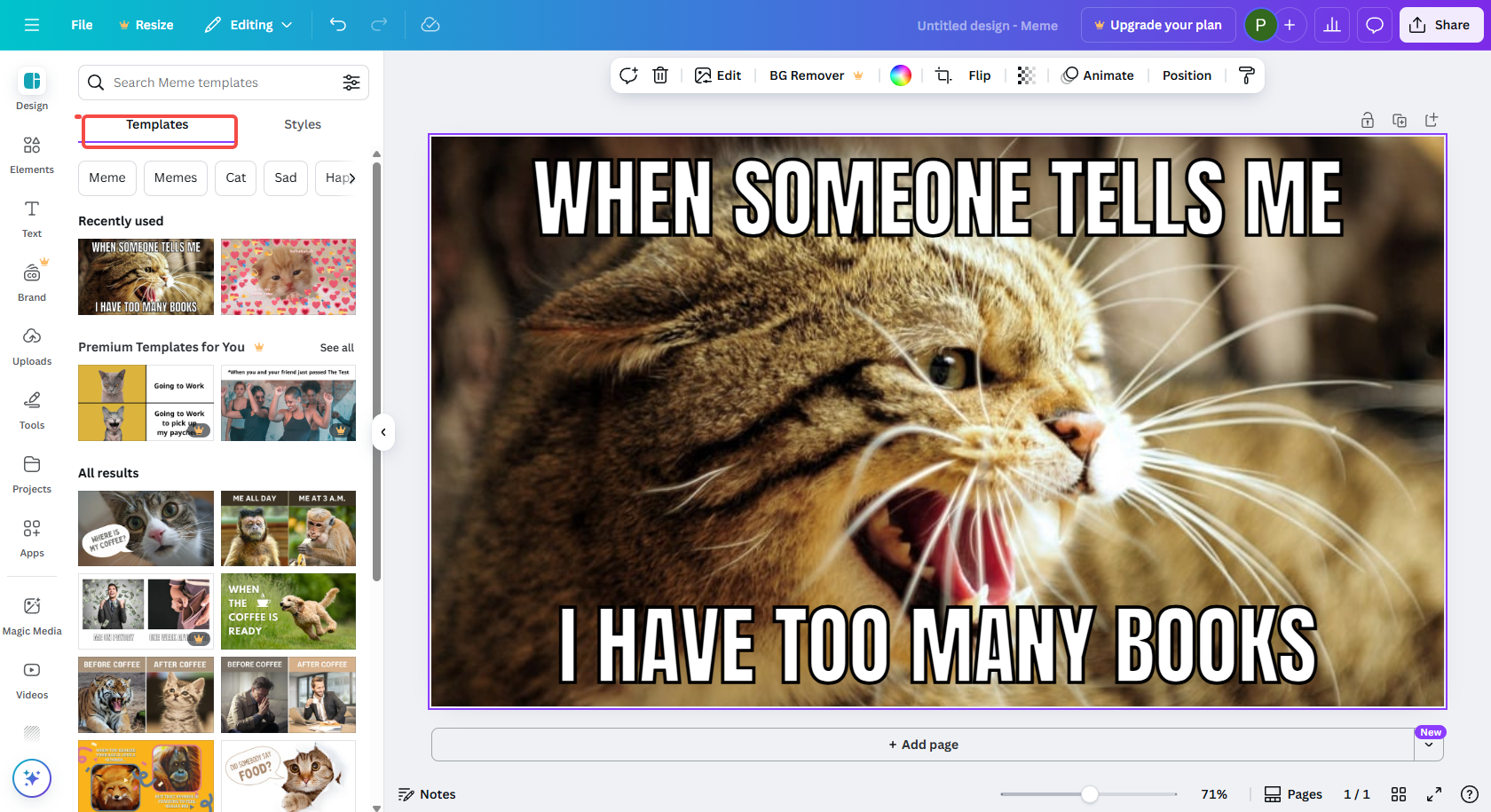
Task: Select recently used angry cat template
Action: click(x=146, y=277)
